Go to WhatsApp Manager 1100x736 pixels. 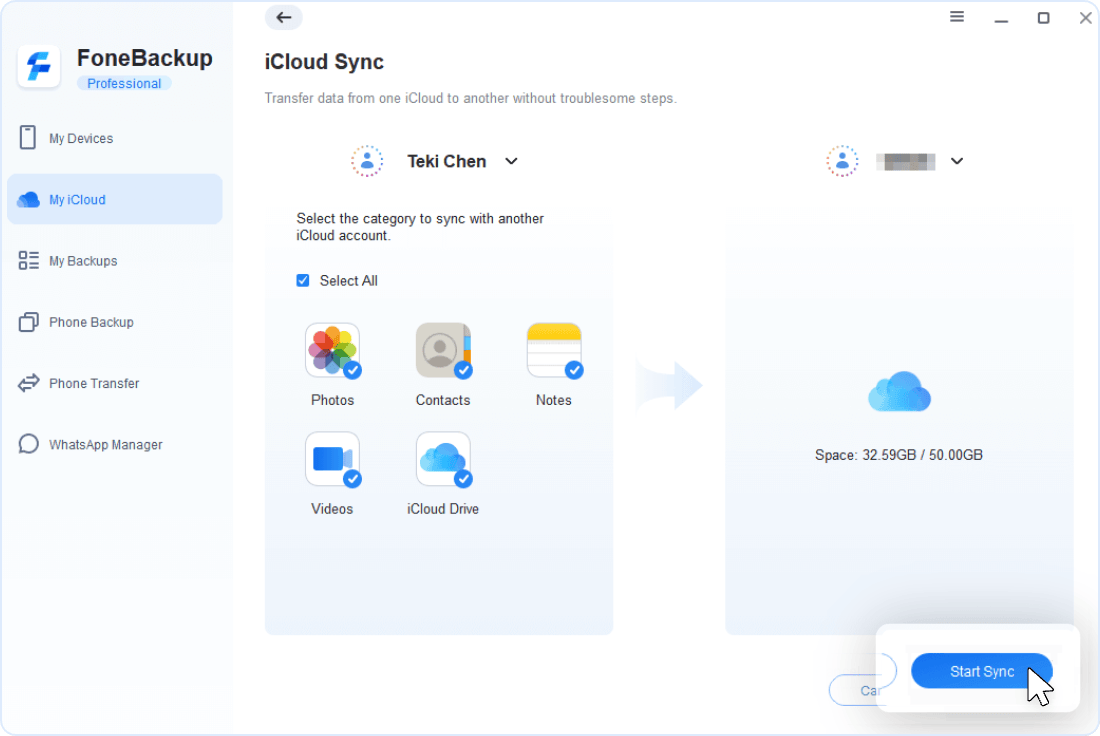(x=105, y=445)
